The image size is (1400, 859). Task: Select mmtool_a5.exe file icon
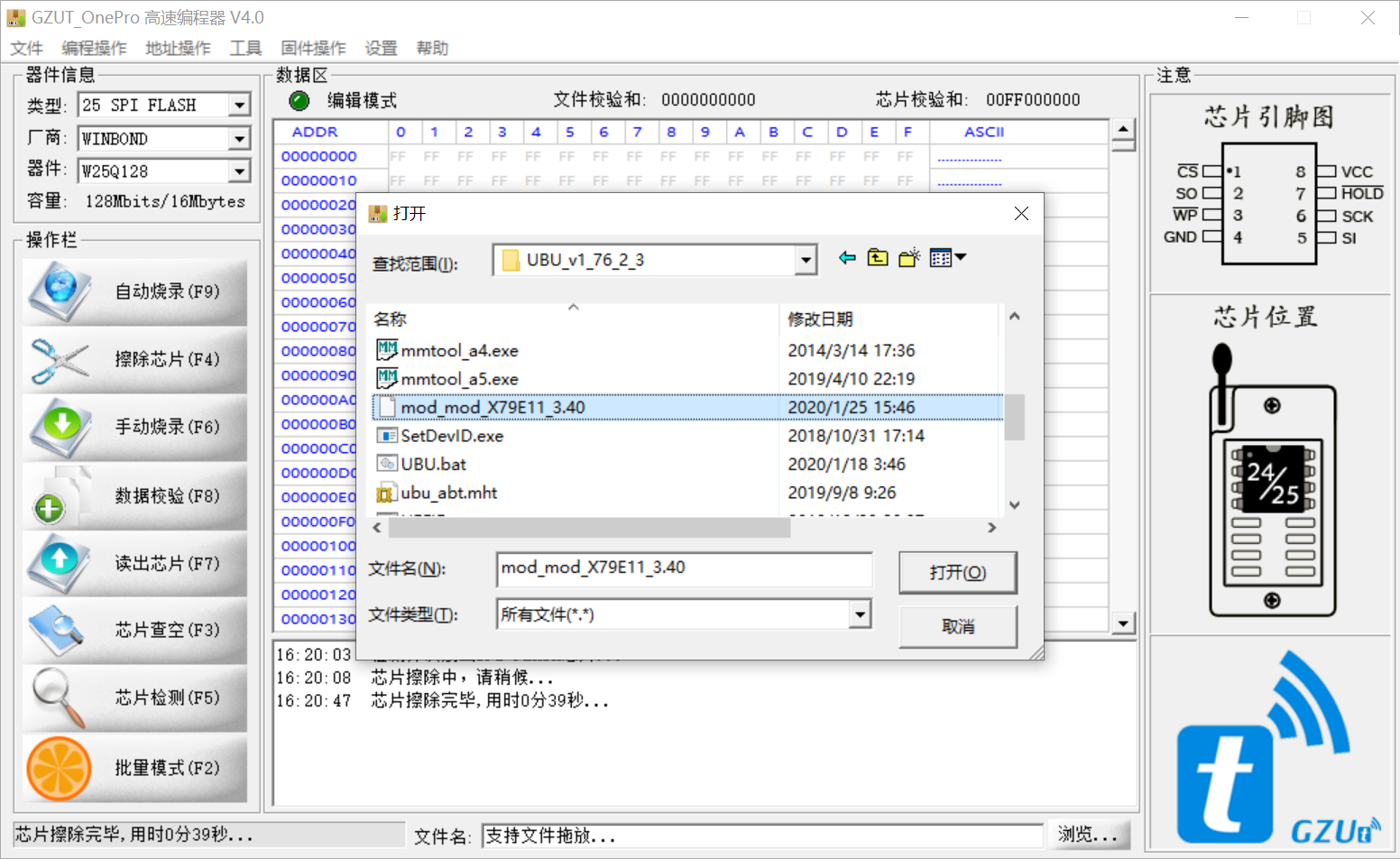coord(387,379)
